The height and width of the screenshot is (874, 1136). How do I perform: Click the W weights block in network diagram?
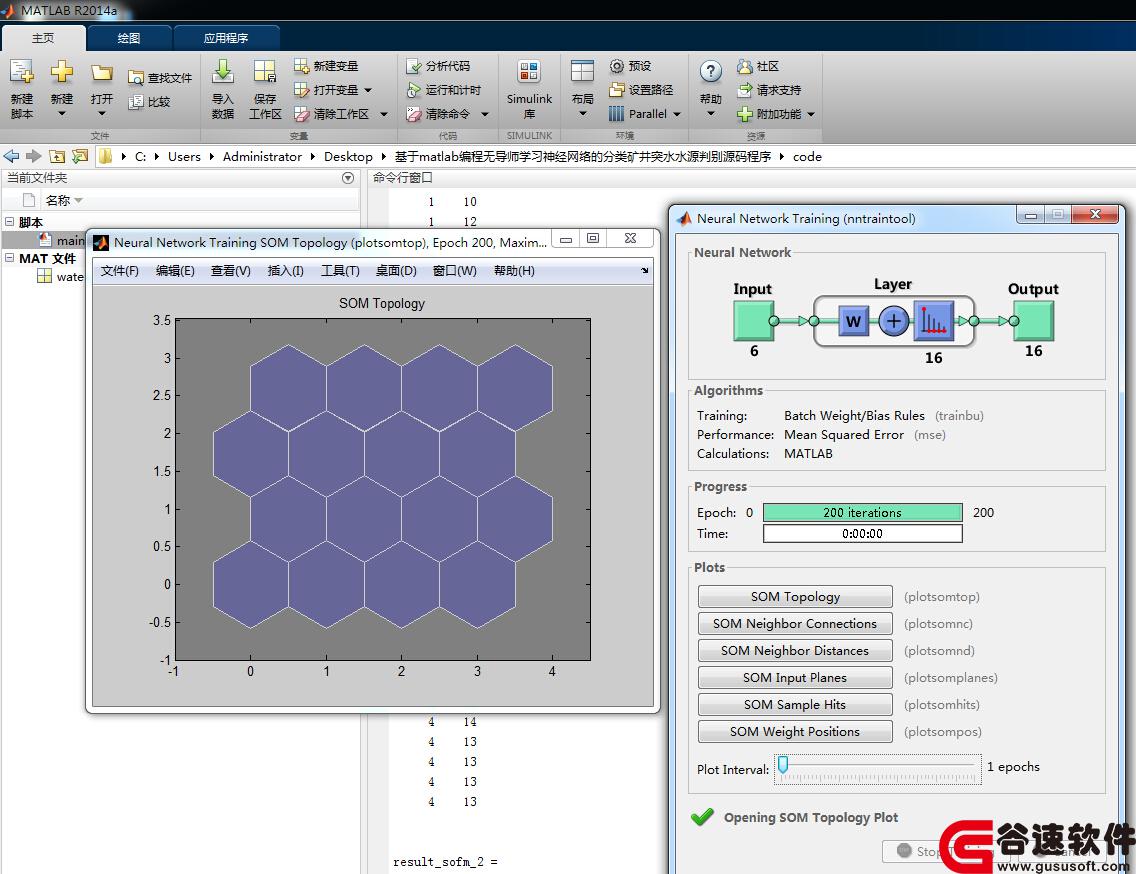point(853,321)
